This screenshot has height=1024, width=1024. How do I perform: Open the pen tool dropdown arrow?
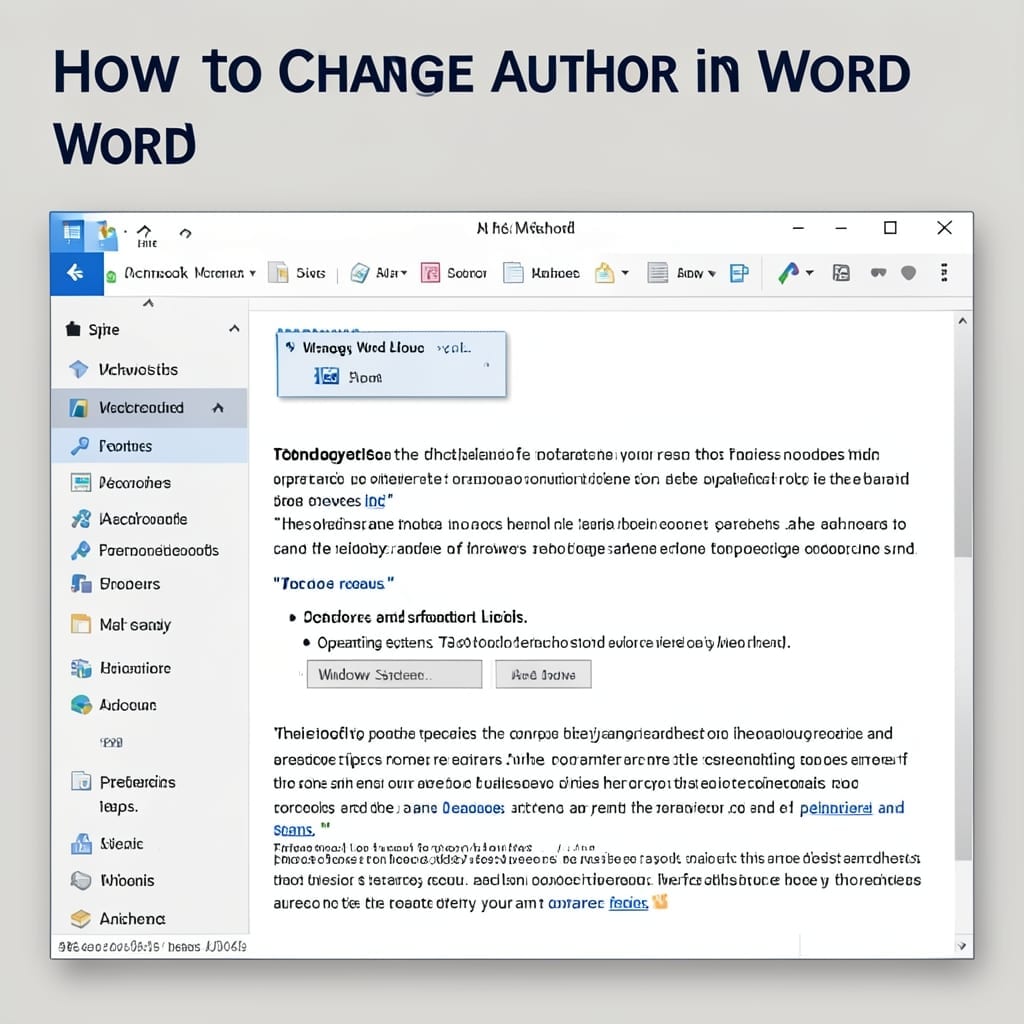810,272
